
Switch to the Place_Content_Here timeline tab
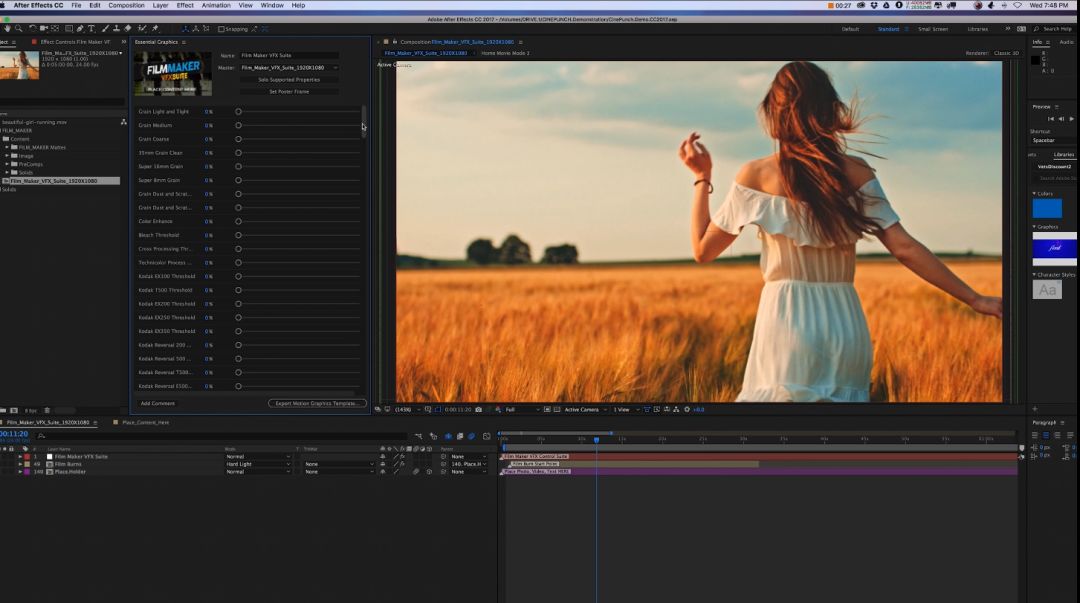[x=145, y=422]
